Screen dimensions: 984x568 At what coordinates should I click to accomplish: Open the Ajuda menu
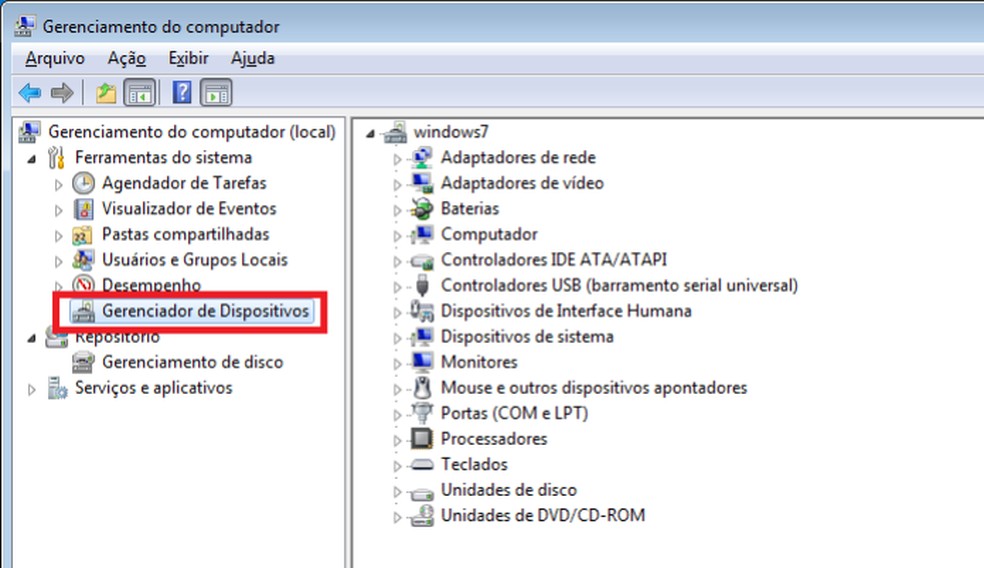pyautogui.click(x=253, y=58)
